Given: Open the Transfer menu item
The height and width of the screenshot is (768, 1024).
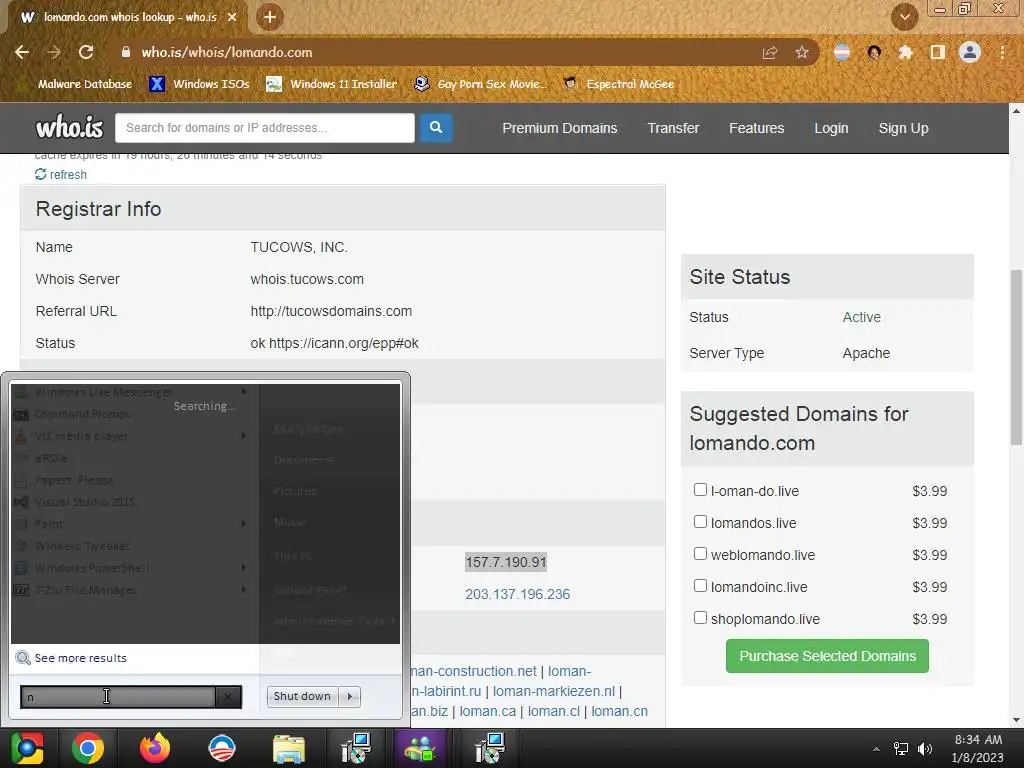Looking at the screenshot, I should [x=673, y=128].
